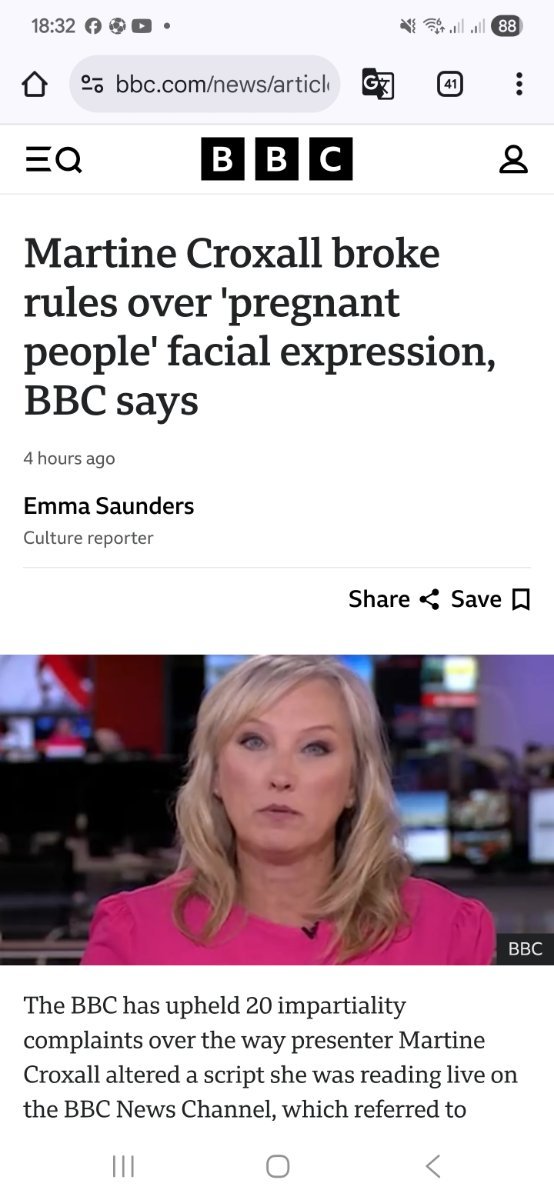Open the presenter photo in the article
Viewport: 554px width, 1200px height.
pyautogui.click(x=277, y=809)
